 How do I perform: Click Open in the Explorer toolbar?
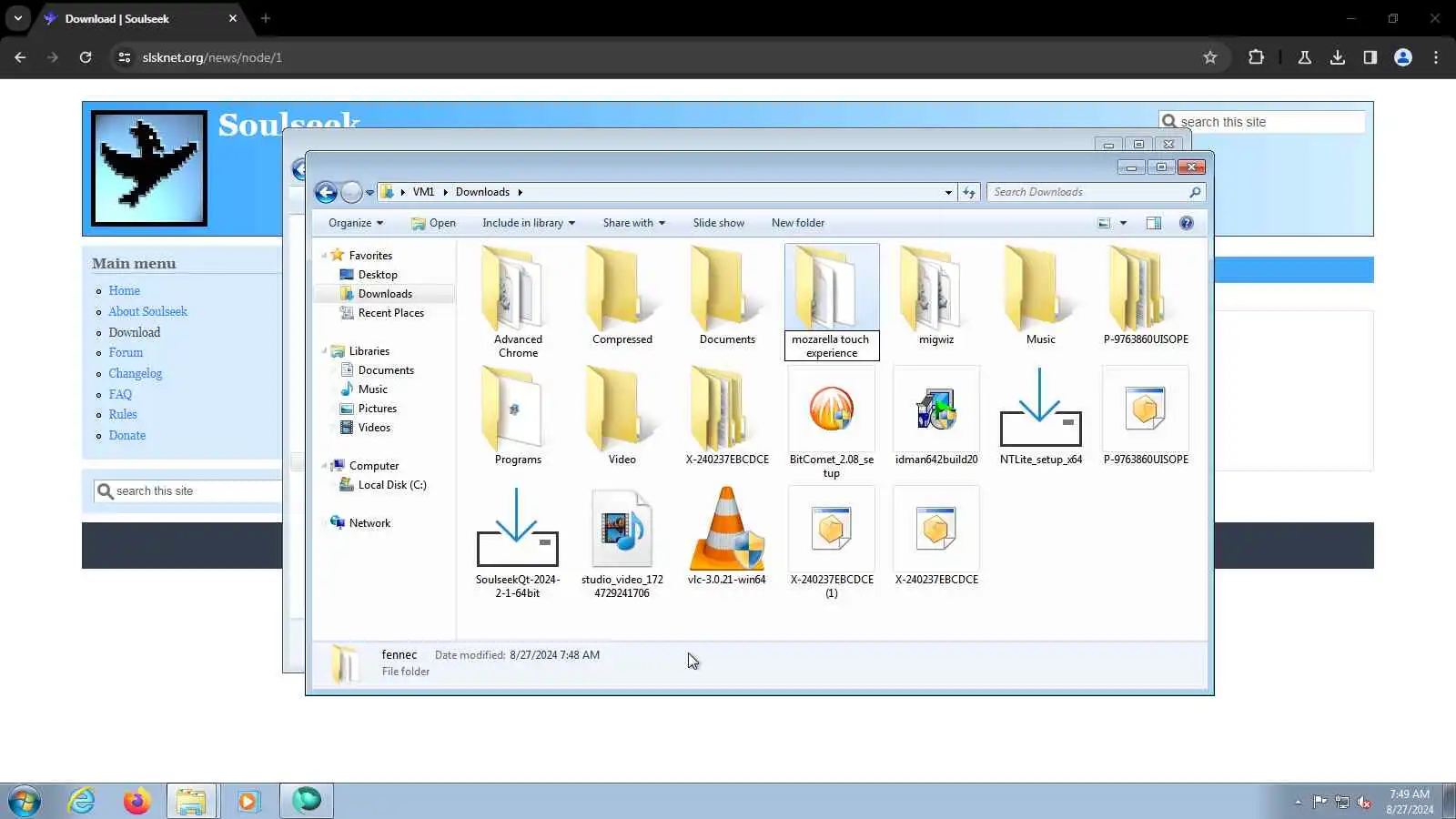433,223
